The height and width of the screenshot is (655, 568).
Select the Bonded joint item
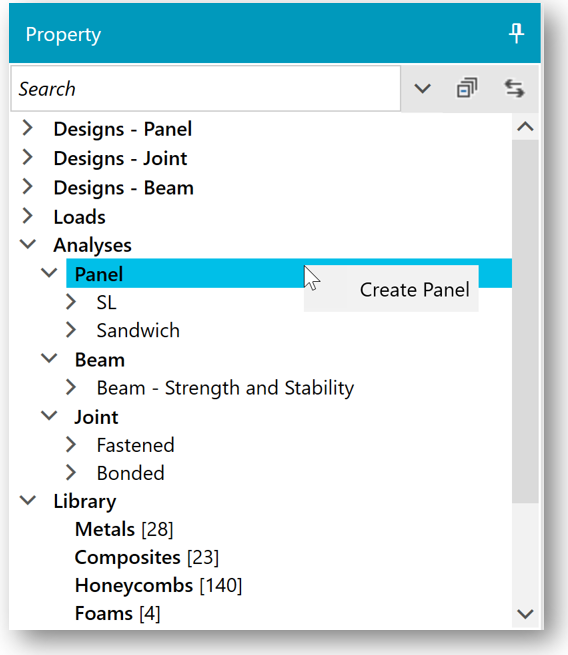(x=130, y=473)
